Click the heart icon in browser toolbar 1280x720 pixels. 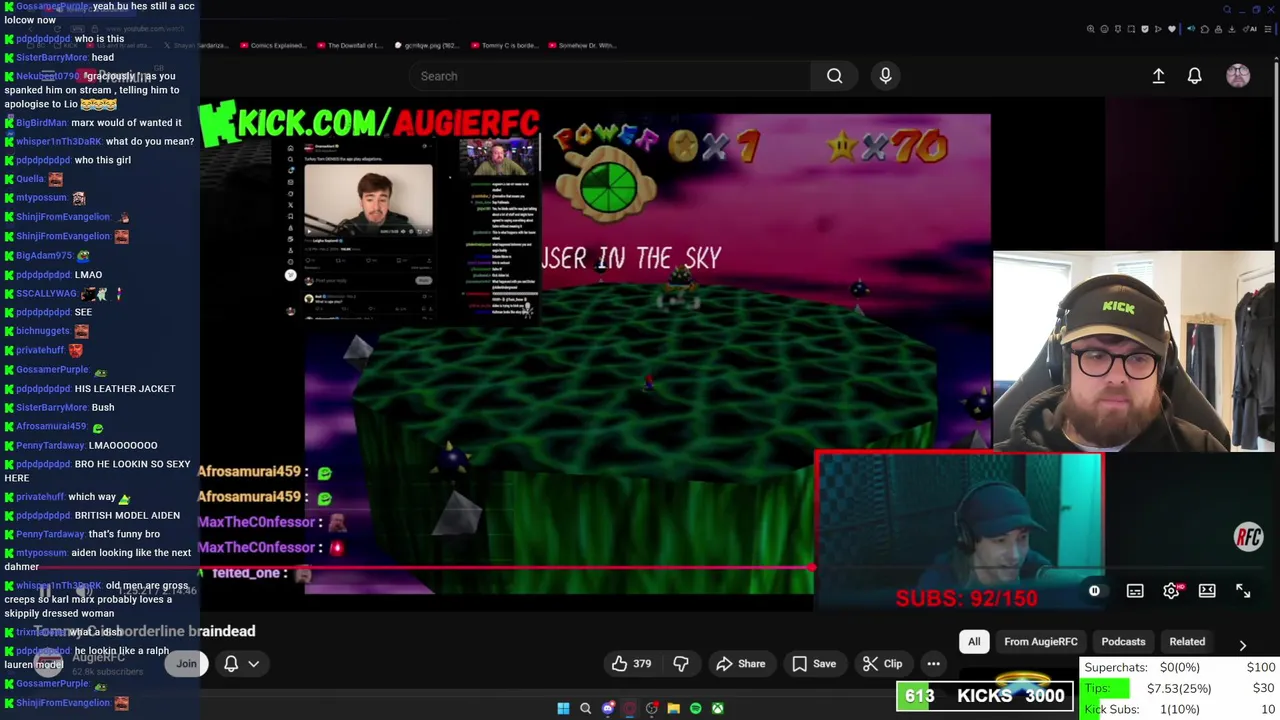(1172, 29)
